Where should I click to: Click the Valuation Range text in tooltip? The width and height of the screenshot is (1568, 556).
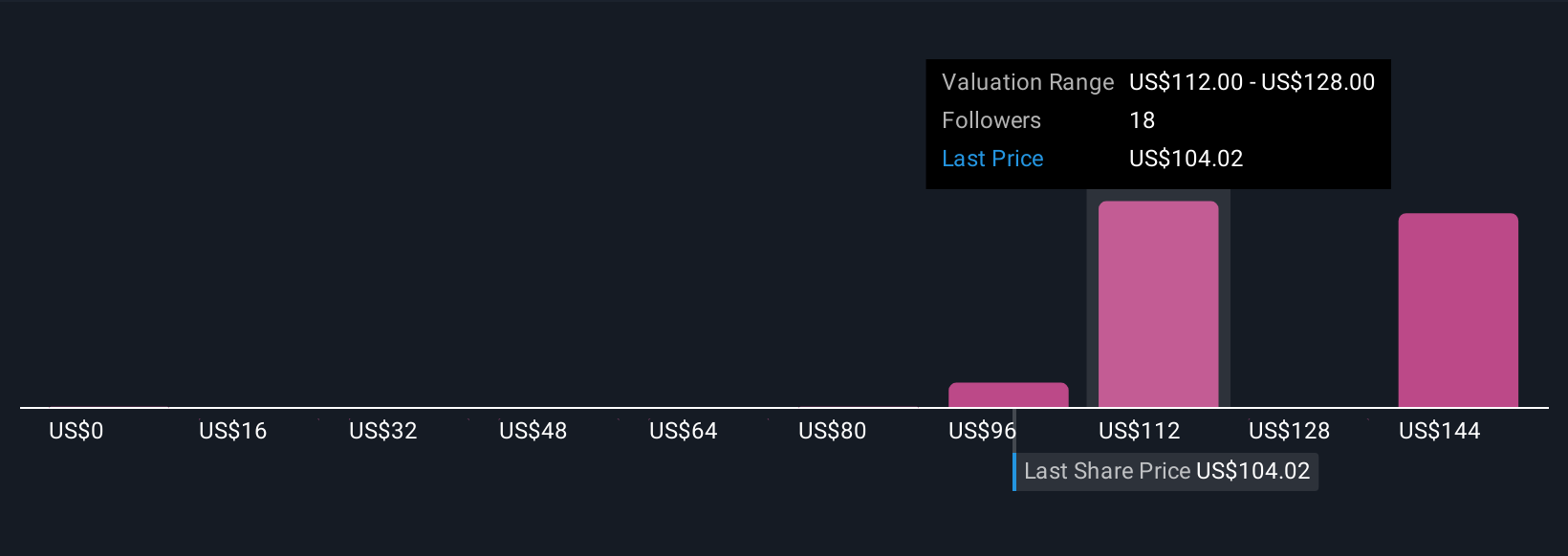[x=1028, y=82]
